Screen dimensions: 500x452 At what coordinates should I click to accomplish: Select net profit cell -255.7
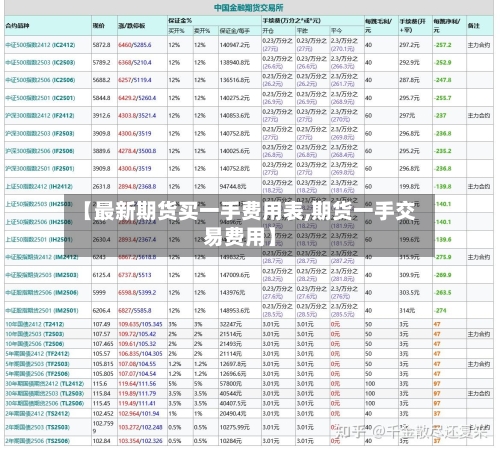pos(443,98)
